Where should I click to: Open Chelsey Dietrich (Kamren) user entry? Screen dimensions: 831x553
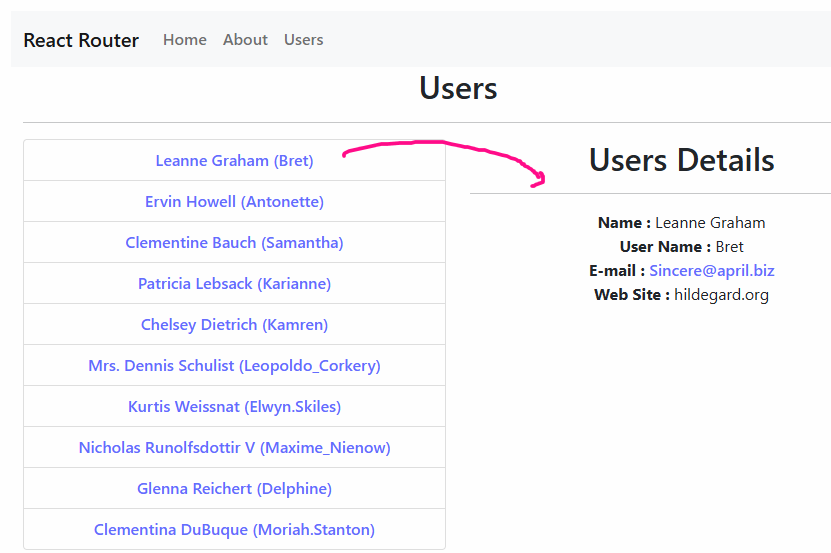click(234, 325)
